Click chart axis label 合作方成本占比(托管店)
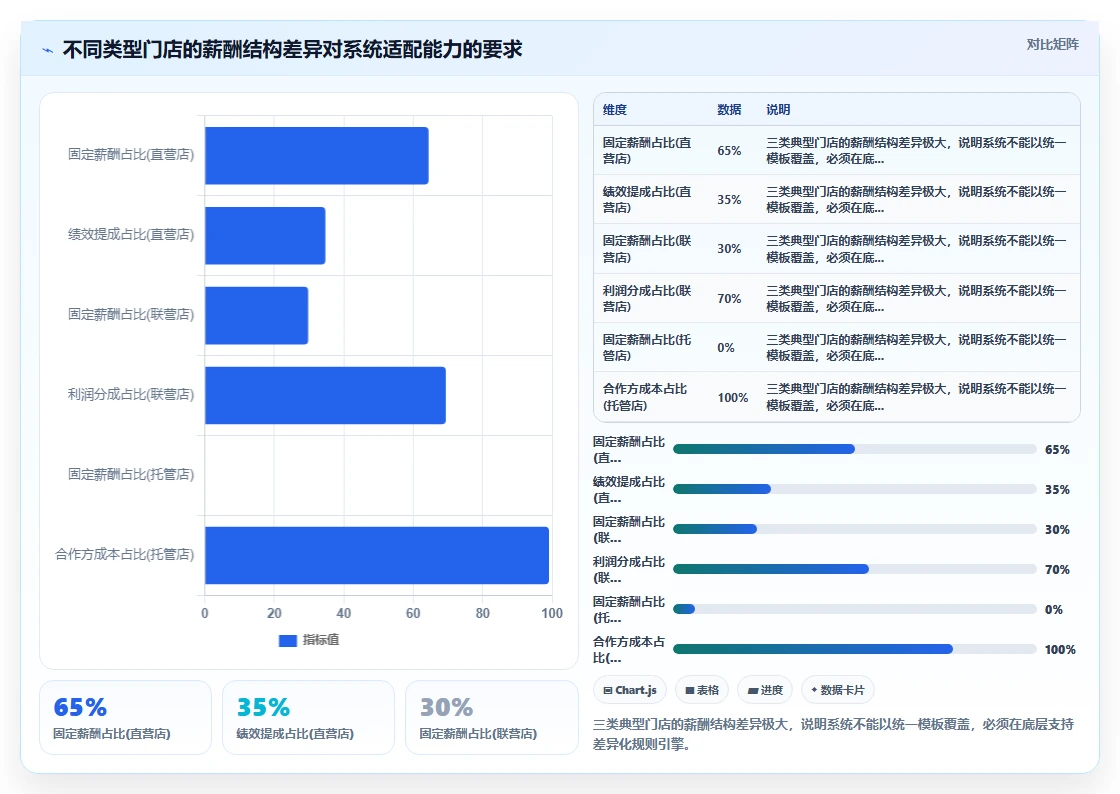This screenshot has height=794, width=1120. tap(124, 555)
